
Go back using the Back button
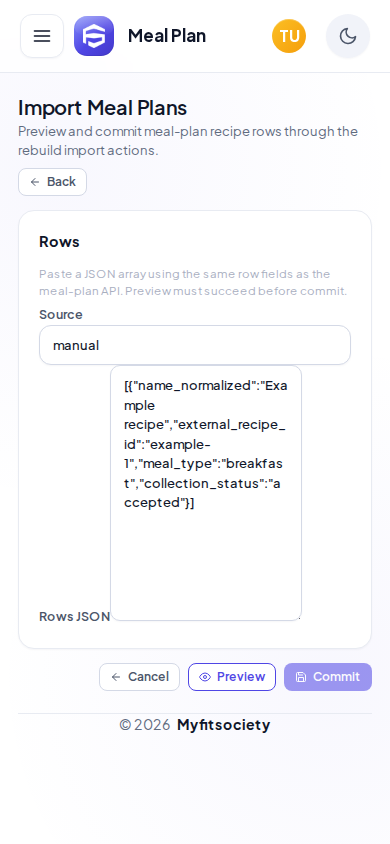53,182
